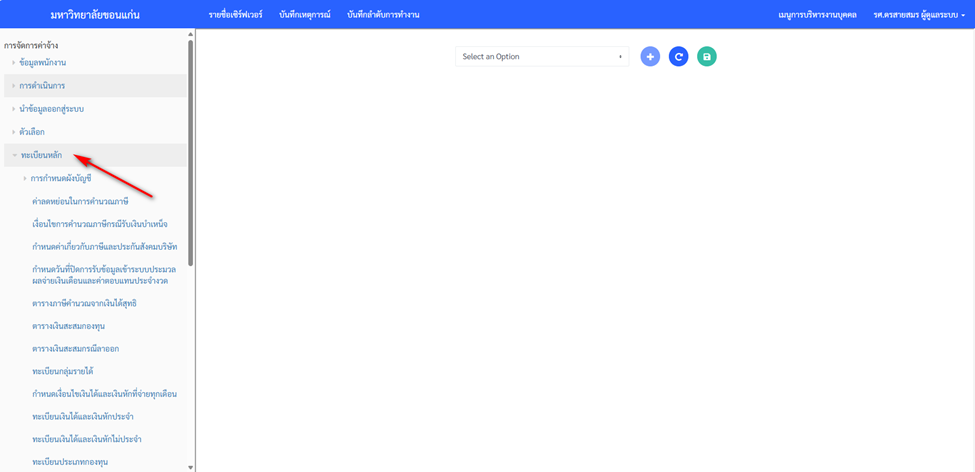
Task: Click the green save disk icon
Action: 707,57
